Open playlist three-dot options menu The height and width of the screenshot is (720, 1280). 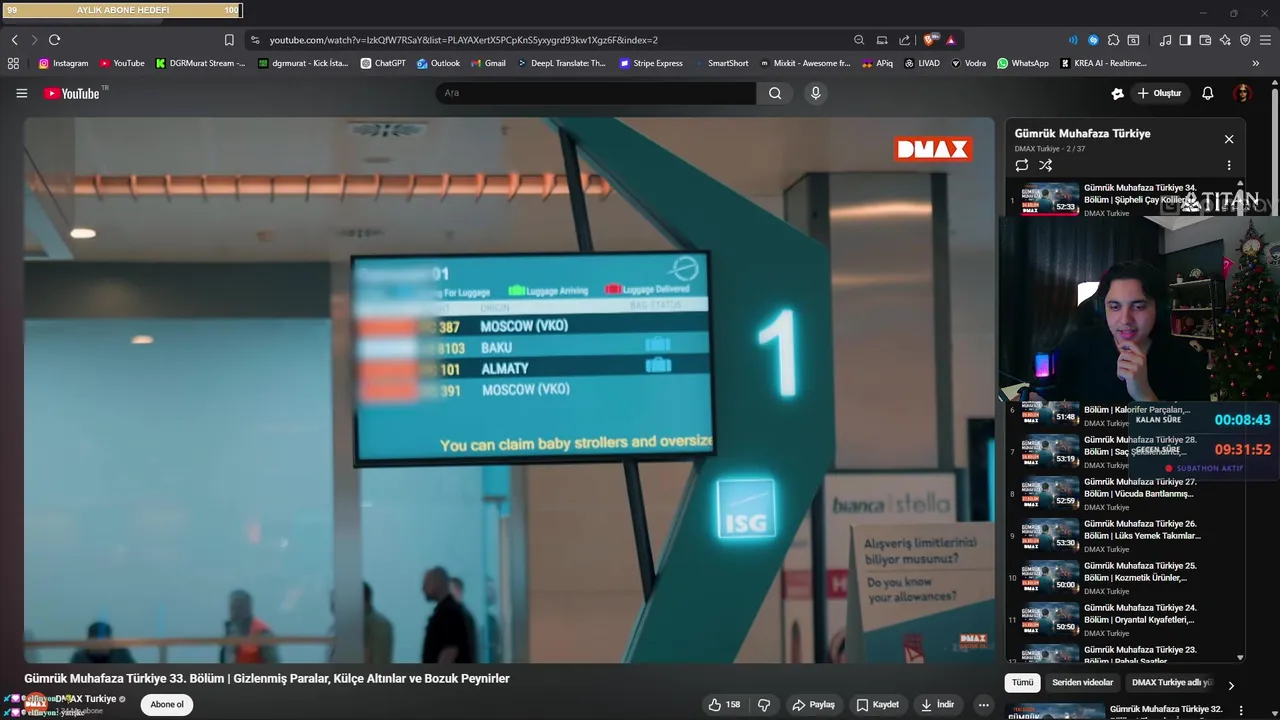click(x=1229, y=165)
